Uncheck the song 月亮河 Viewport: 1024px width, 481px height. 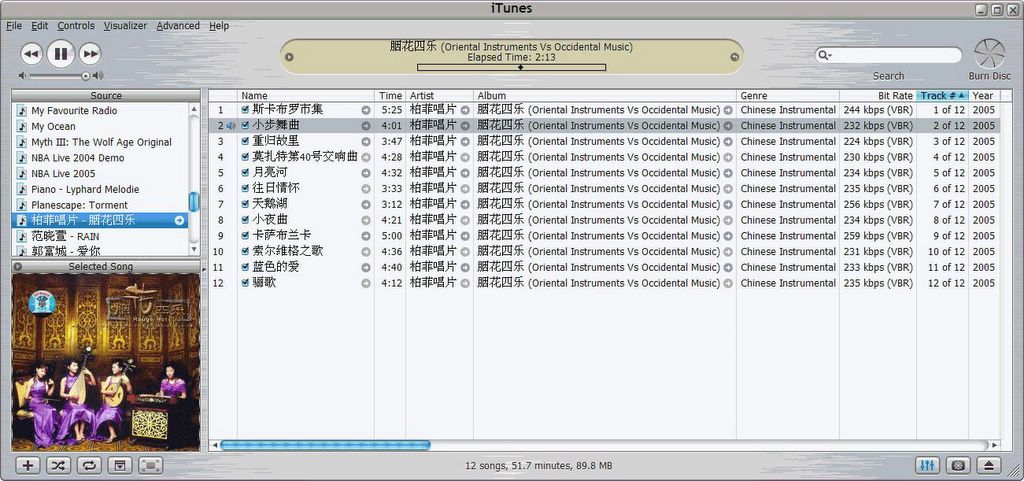coord(245,172)
